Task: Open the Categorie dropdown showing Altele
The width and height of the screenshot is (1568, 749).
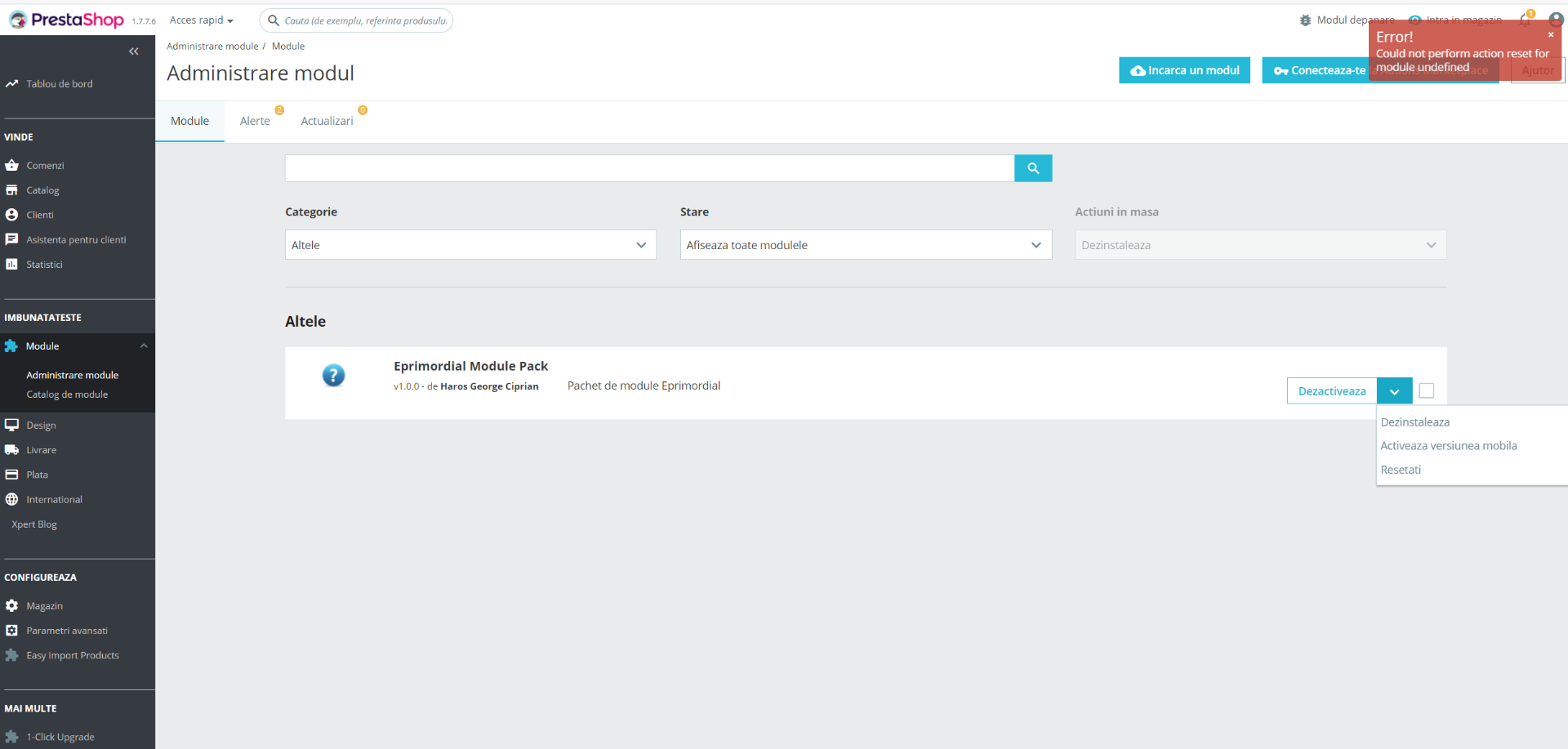Action: tap(470, 245)
